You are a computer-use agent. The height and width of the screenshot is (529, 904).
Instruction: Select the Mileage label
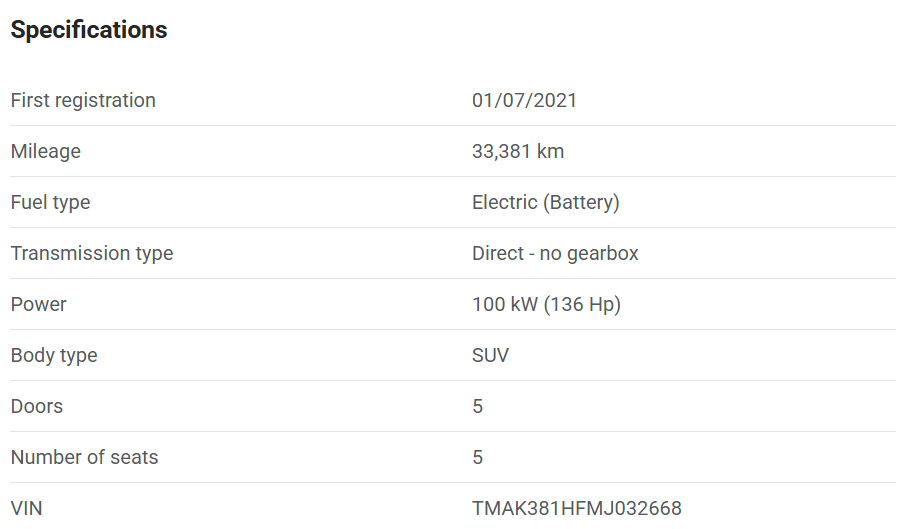click(46, 151)
